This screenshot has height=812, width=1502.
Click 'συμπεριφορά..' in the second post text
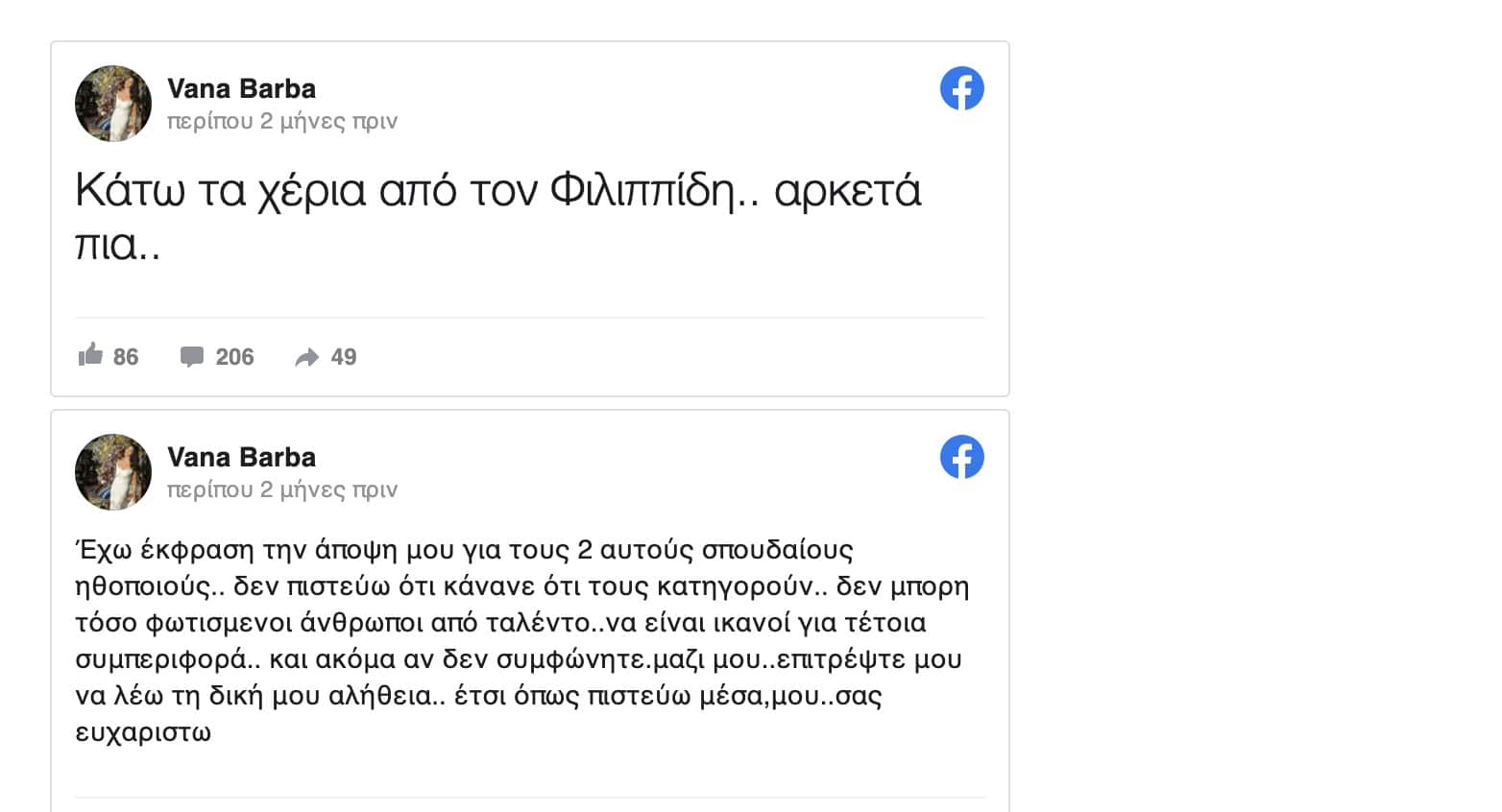click(168, 660)
